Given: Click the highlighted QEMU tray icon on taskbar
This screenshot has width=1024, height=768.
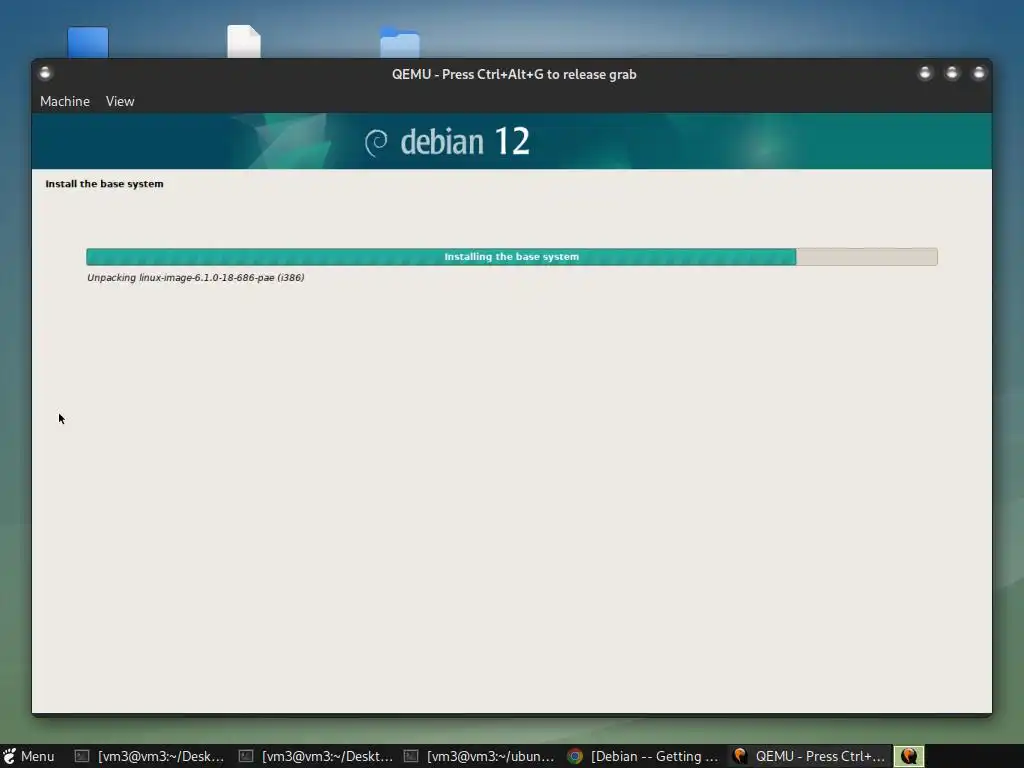Looking at the screenshot, I should pyautogui.click(x=908, y=756).
